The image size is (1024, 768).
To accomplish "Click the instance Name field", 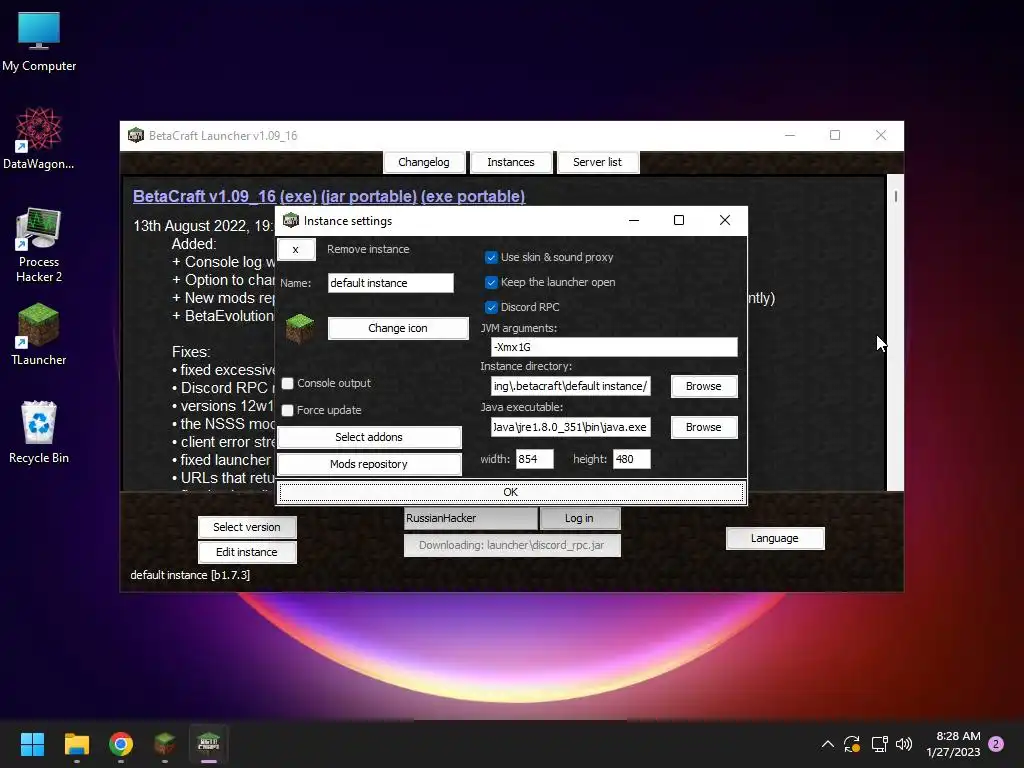I will [390, 283].
